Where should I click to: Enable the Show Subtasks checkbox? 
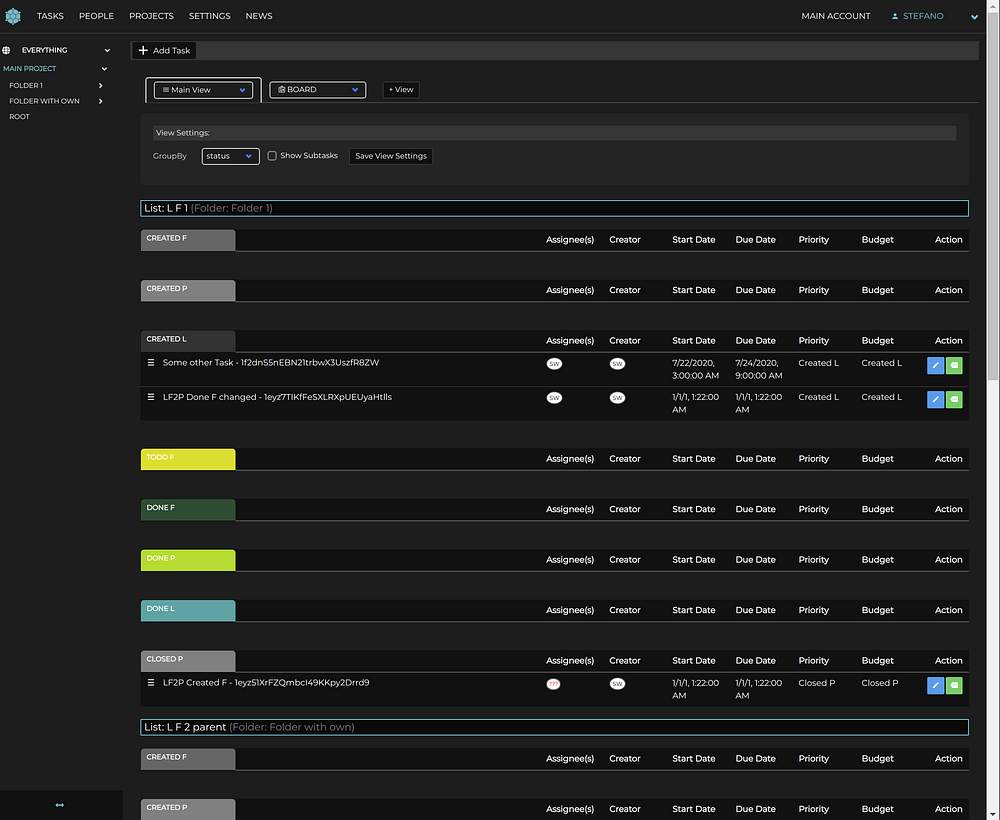point(272,156)
